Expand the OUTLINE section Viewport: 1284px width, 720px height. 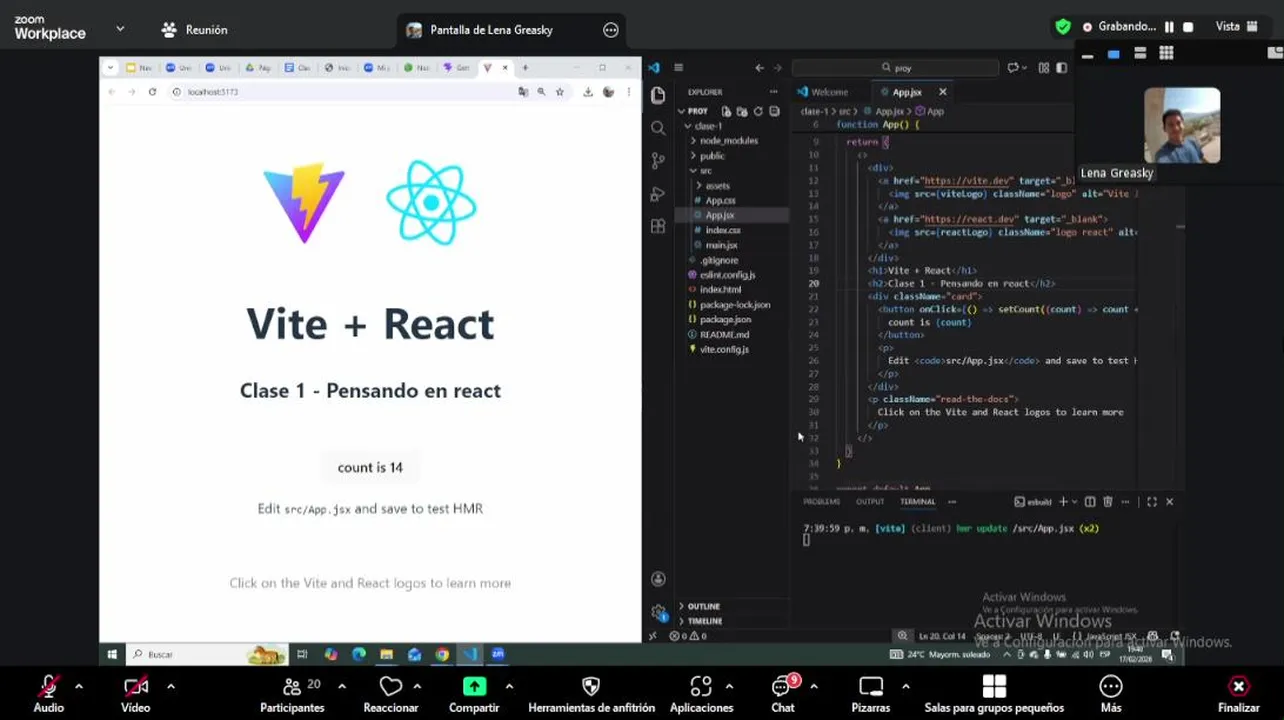coord(703,606)
